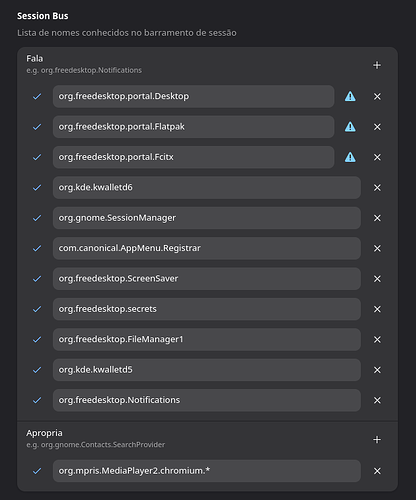The height and width of the screenshot is (500, 416).
Task: Toggle checkmark for org.freedesktop.ScreenSaver
Action: tap(37, 279)
